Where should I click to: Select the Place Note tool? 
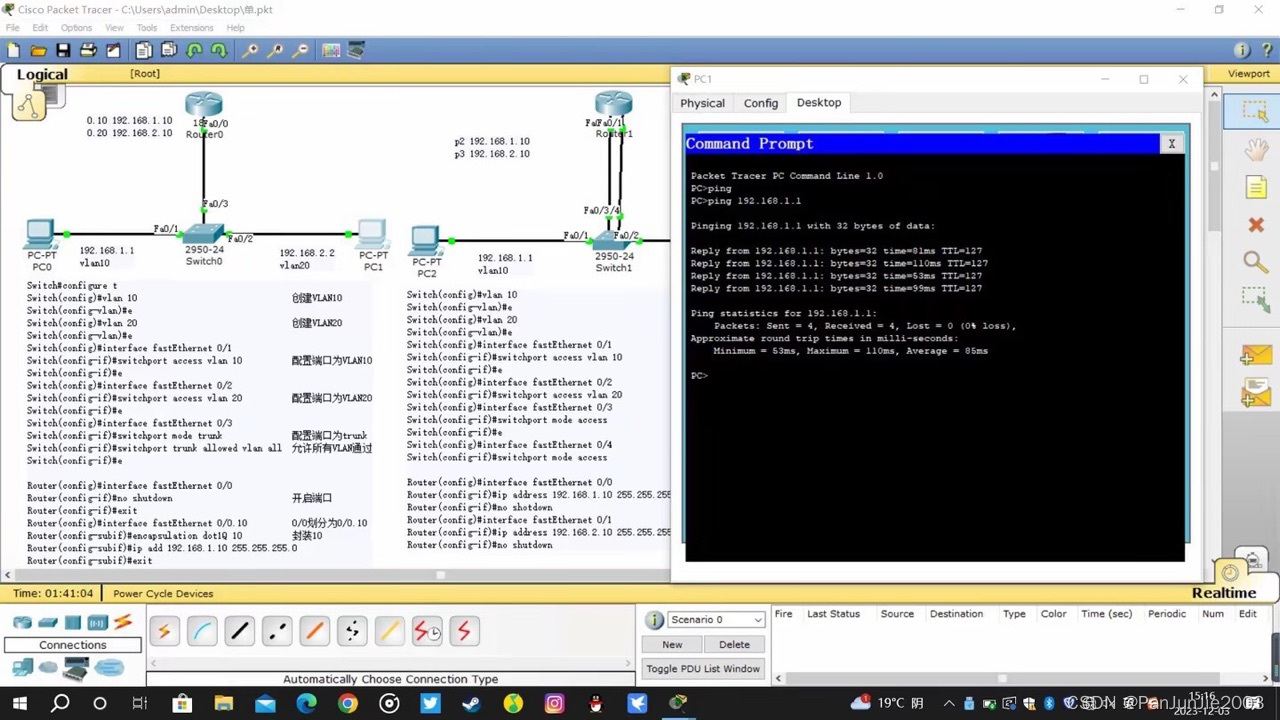[1256, 187]
